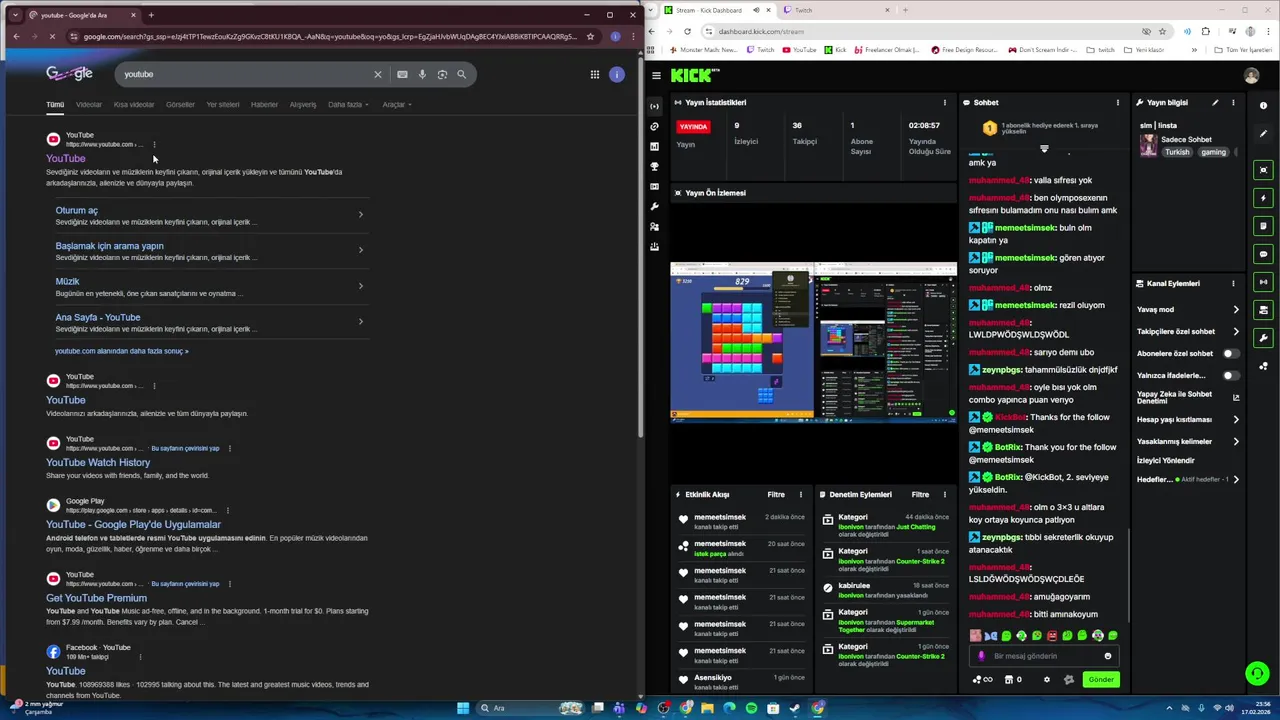Open the Kick profile avatar menu

pos(1251,75)
